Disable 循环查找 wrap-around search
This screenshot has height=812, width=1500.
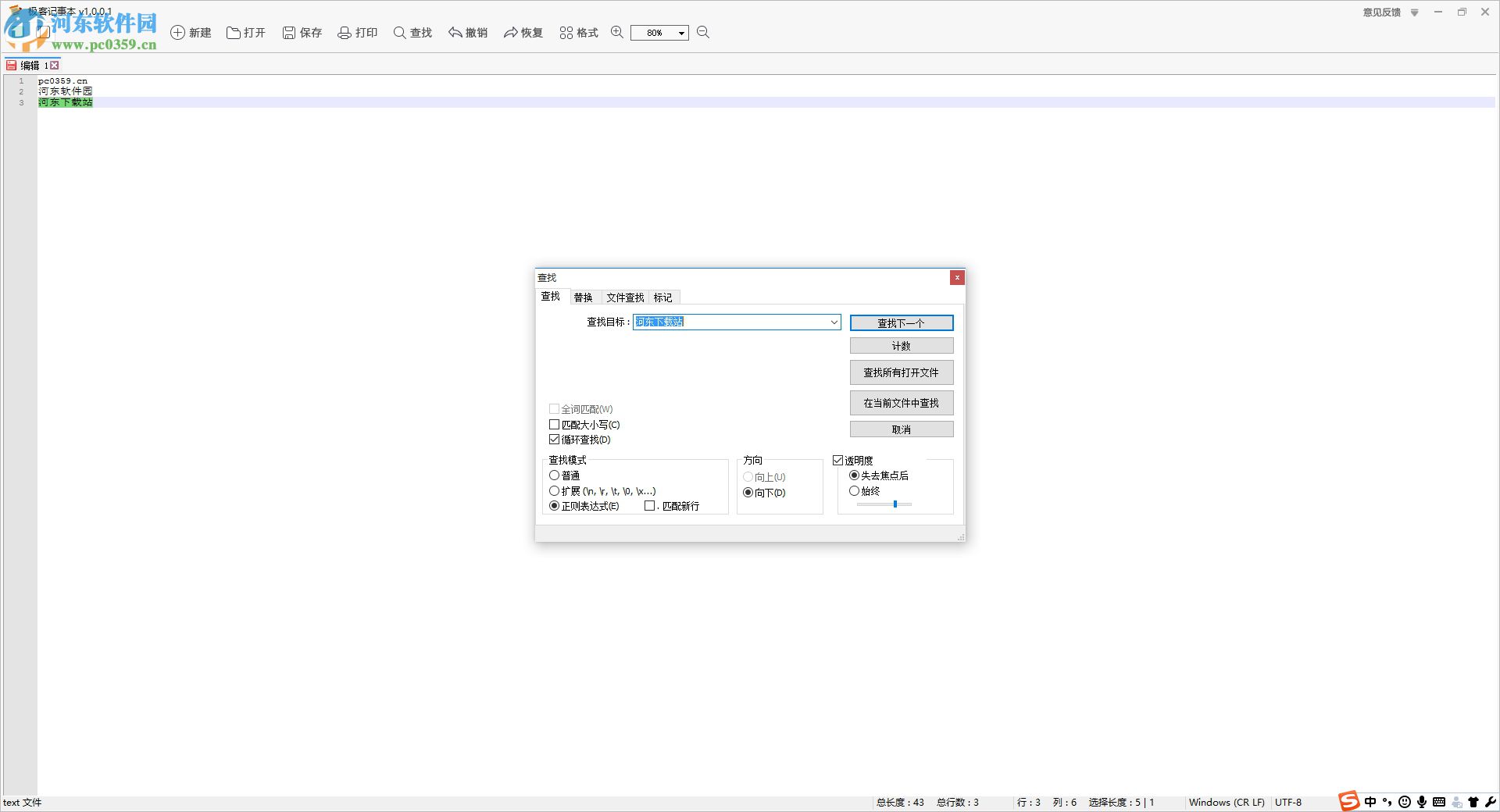(x=554, y=439)
